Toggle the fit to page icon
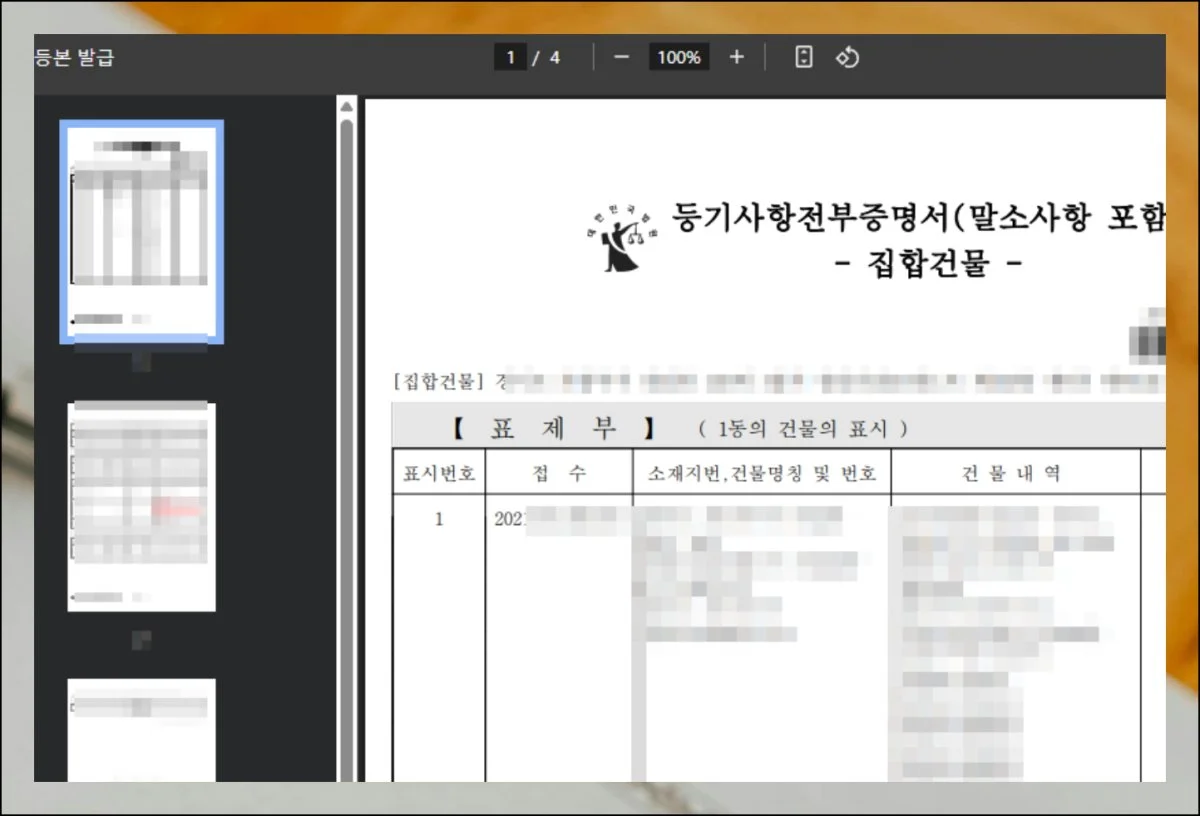 tap(803, 58)
